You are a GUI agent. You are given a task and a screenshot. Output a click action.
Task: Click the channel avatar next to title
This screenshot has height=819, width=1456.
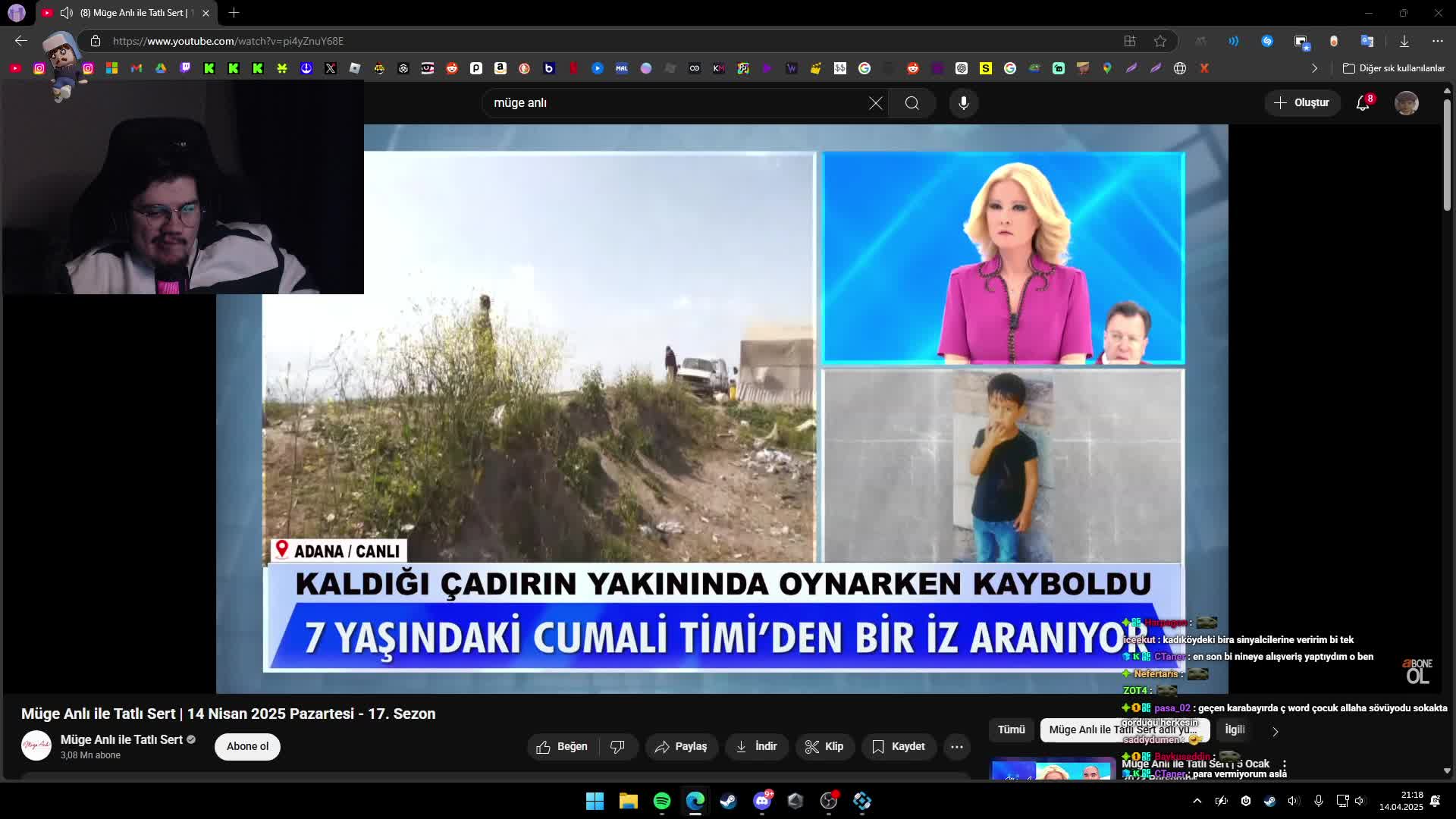[36, 746]
